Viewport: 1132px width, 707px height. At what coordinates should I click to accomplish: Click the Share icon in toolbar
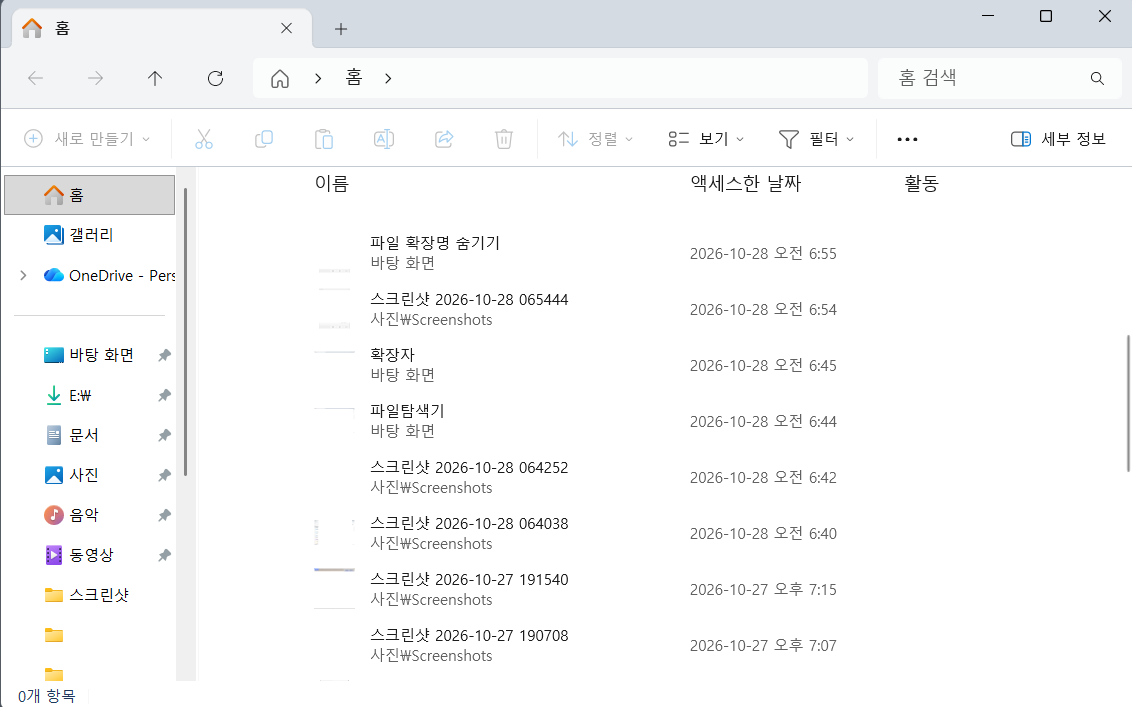coord(444,139)
